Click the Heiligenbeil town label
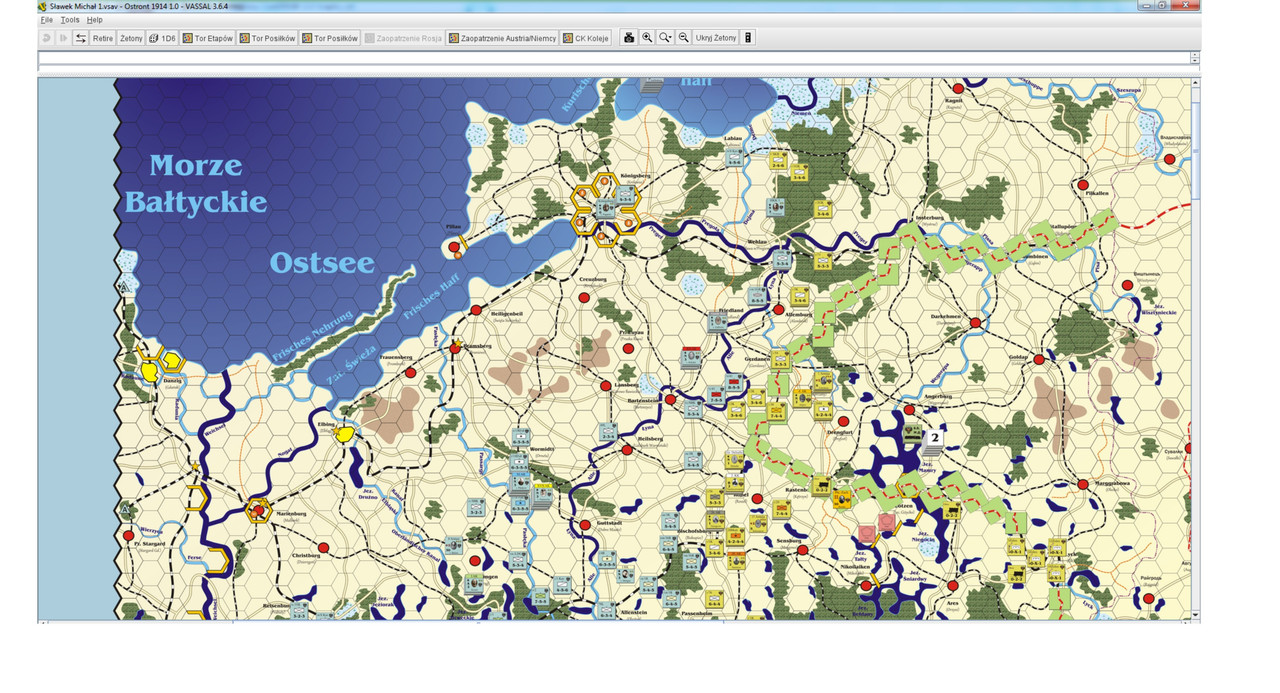The width and height of the screenshot is (1280, 693). click(507, 314)
